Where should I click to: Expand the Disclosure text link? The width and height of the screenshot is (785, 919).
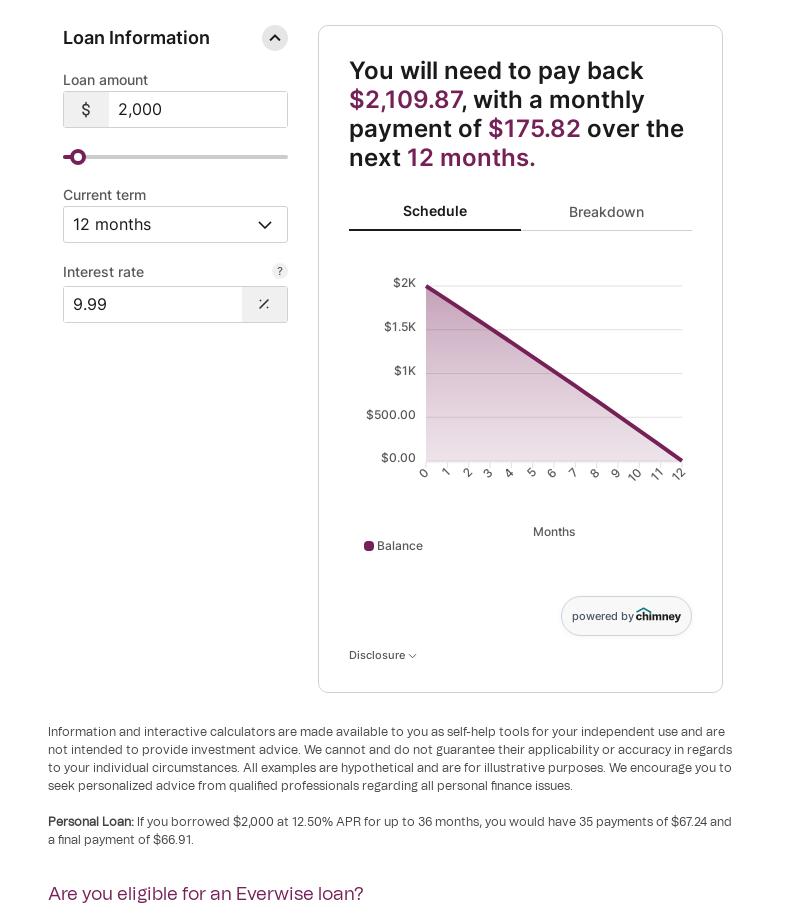tap(377, 655)
